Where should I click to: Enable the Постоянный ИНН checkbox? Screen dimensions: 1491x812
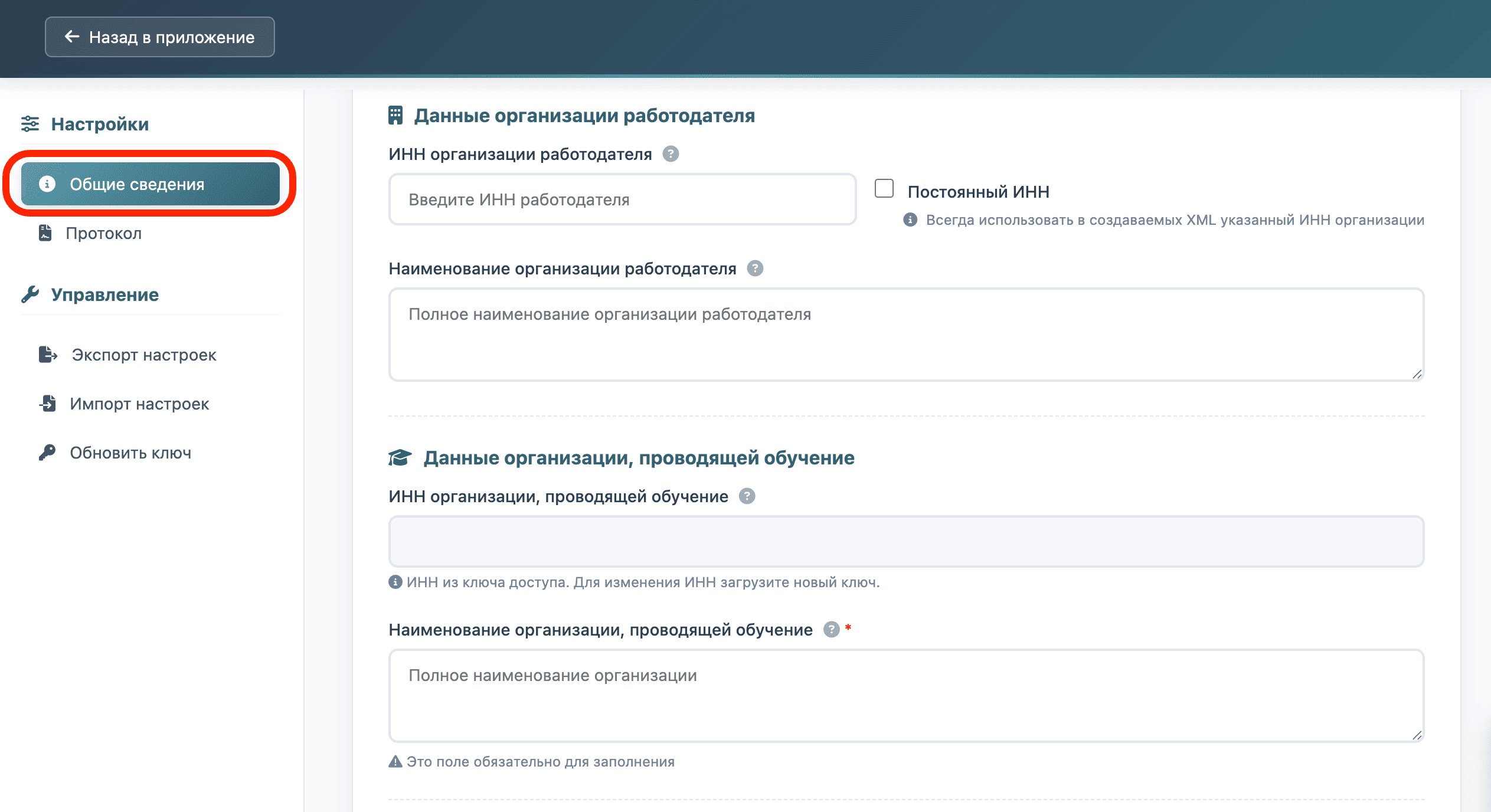(884, 189)
